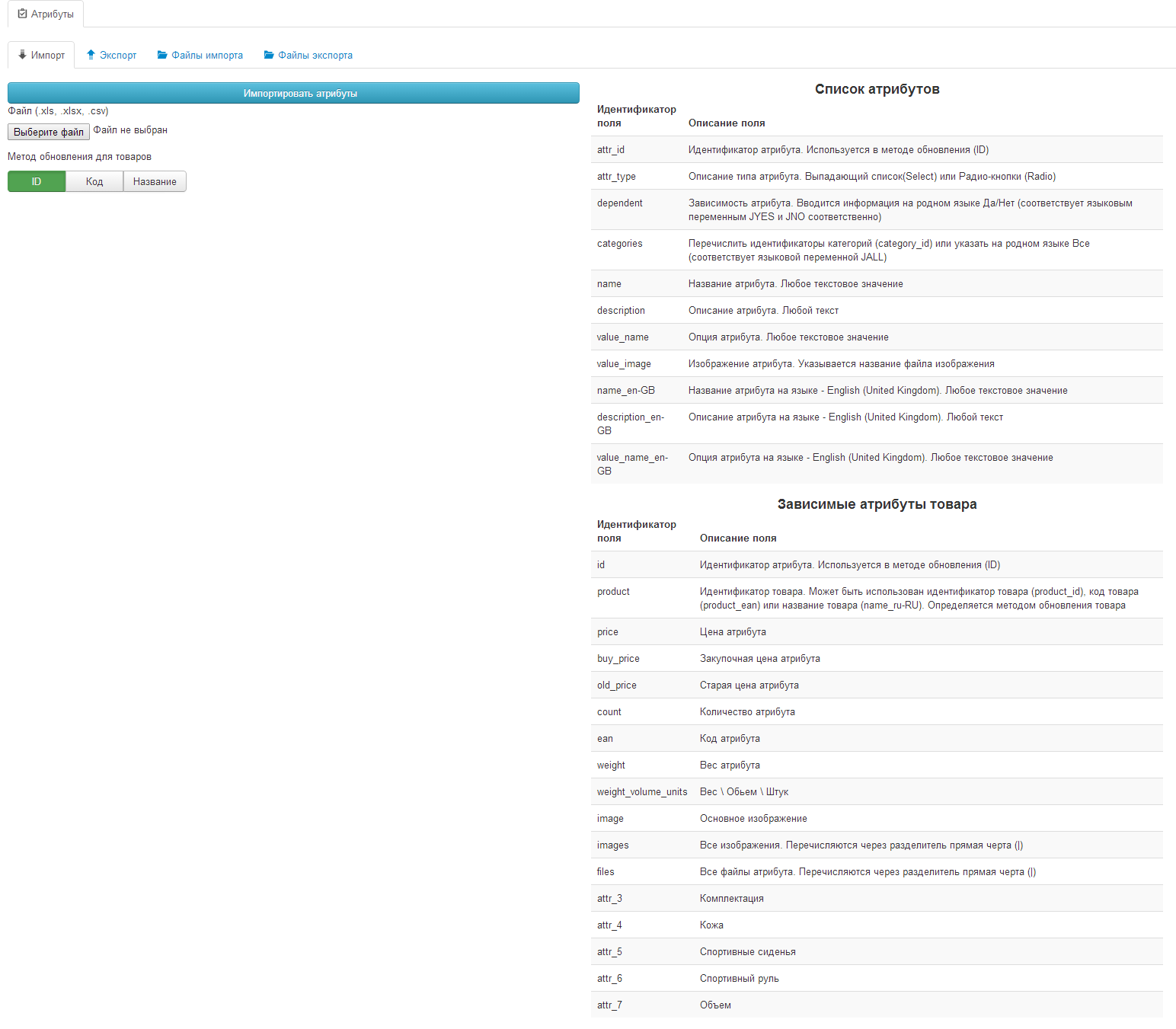Click the attr_id row in attribute list

876,150
